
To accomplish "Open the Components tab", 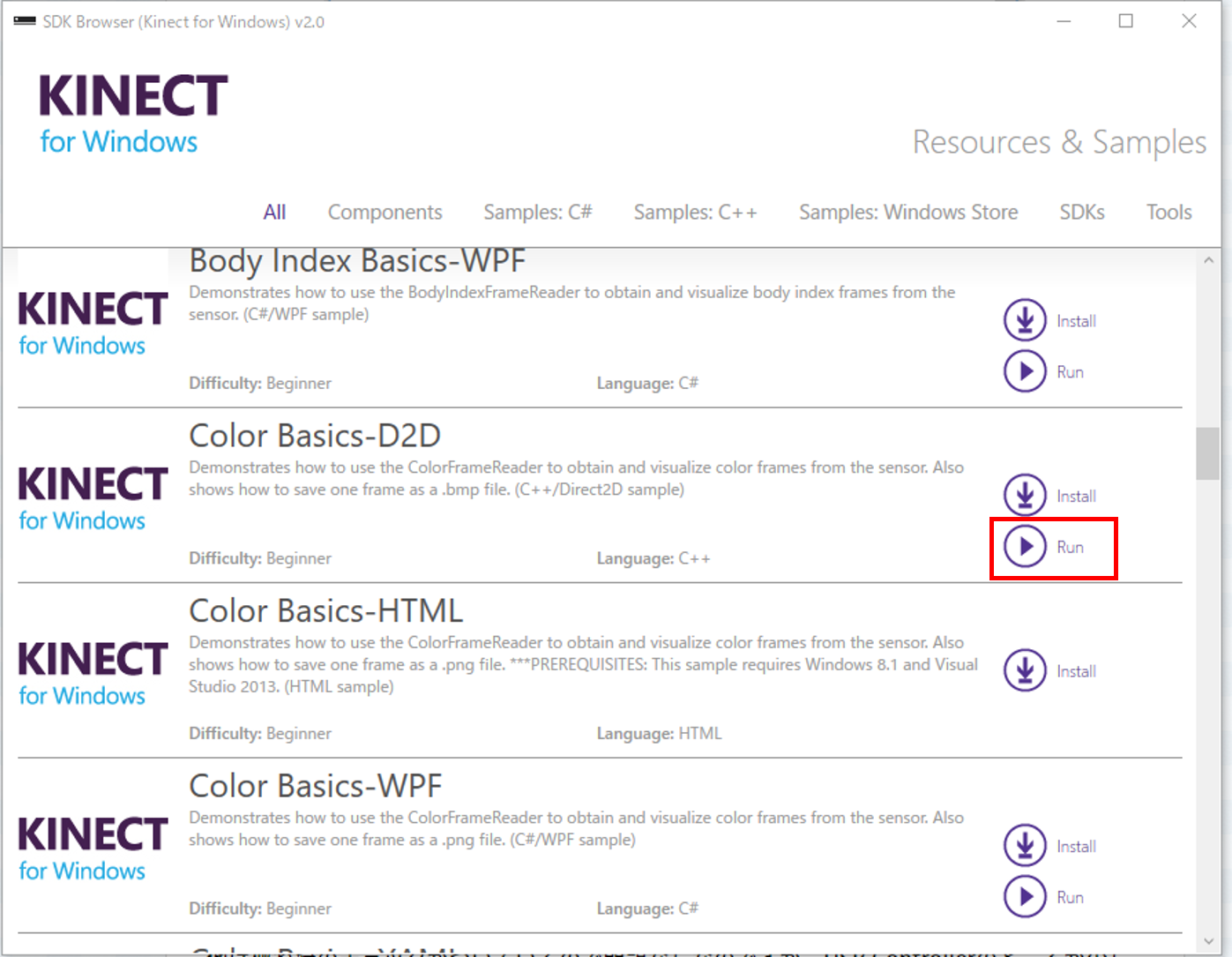I will point(385,213).
